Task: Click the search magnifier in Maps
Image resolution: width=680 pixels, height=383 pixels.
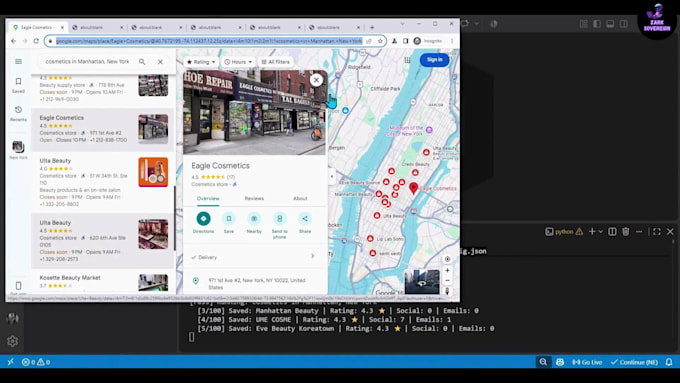Action: point(142,62)
